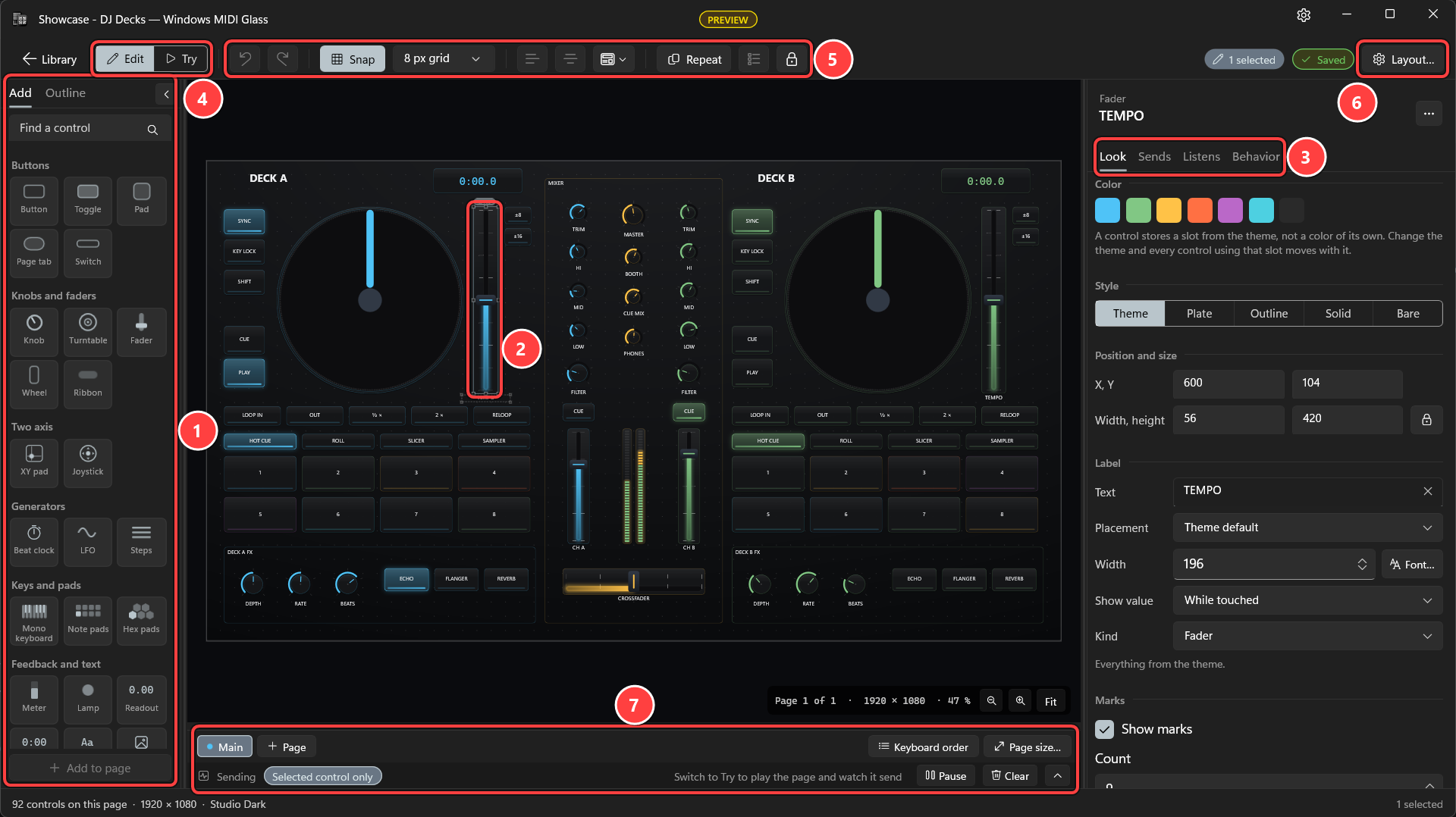
Task: Toggle the width-height aspect lock
Action: [1426, 420]
